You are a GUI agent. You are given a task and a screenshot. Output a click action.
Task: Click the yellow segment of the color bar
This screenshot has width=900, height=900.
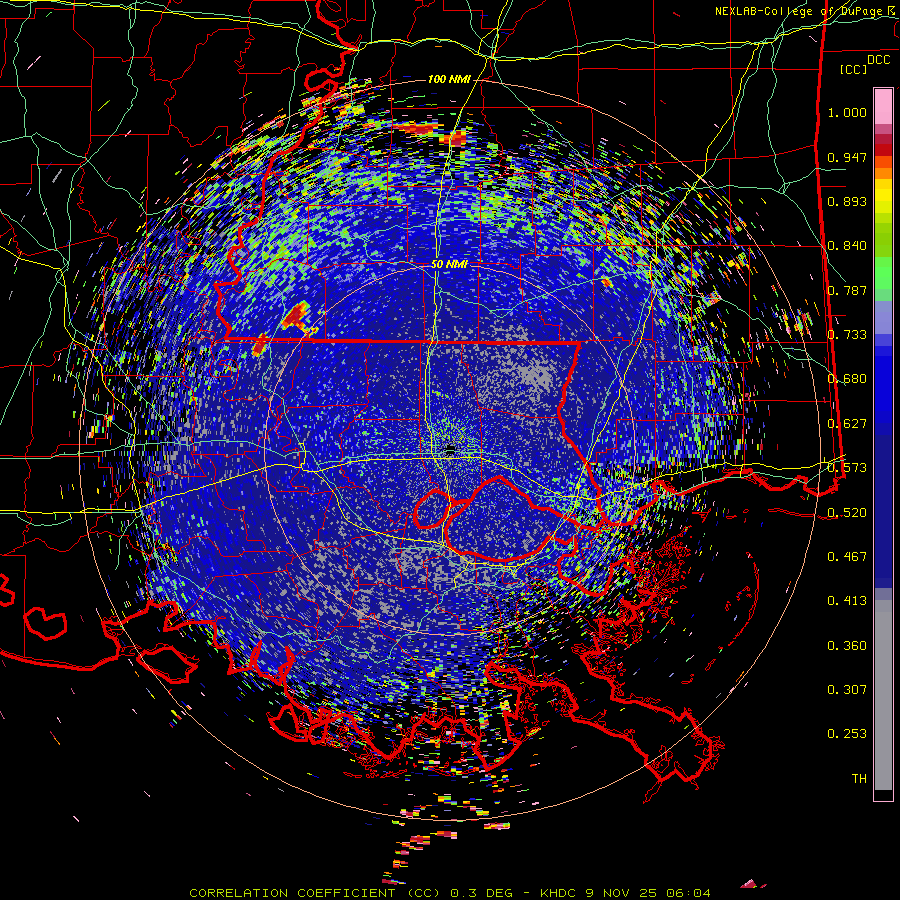(x=883, y=196)
